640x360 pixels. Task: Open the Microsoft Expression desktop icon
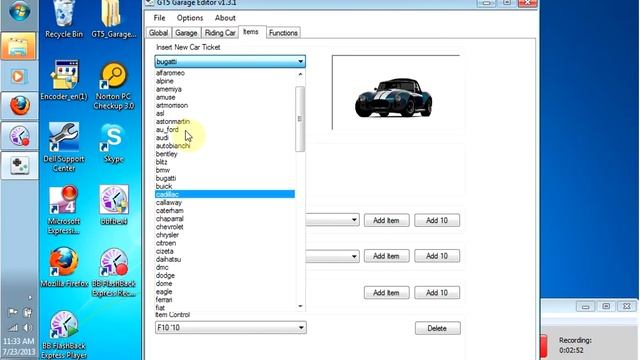click(64, 210)
